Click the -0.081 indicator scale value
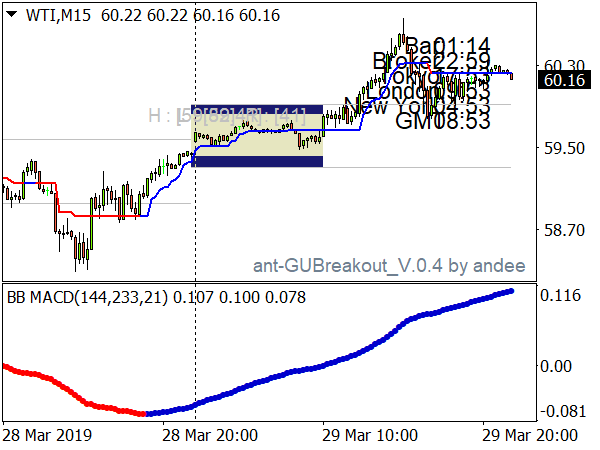Image resolution: width=600 pixels, height=450 pixels. [563, 411]
